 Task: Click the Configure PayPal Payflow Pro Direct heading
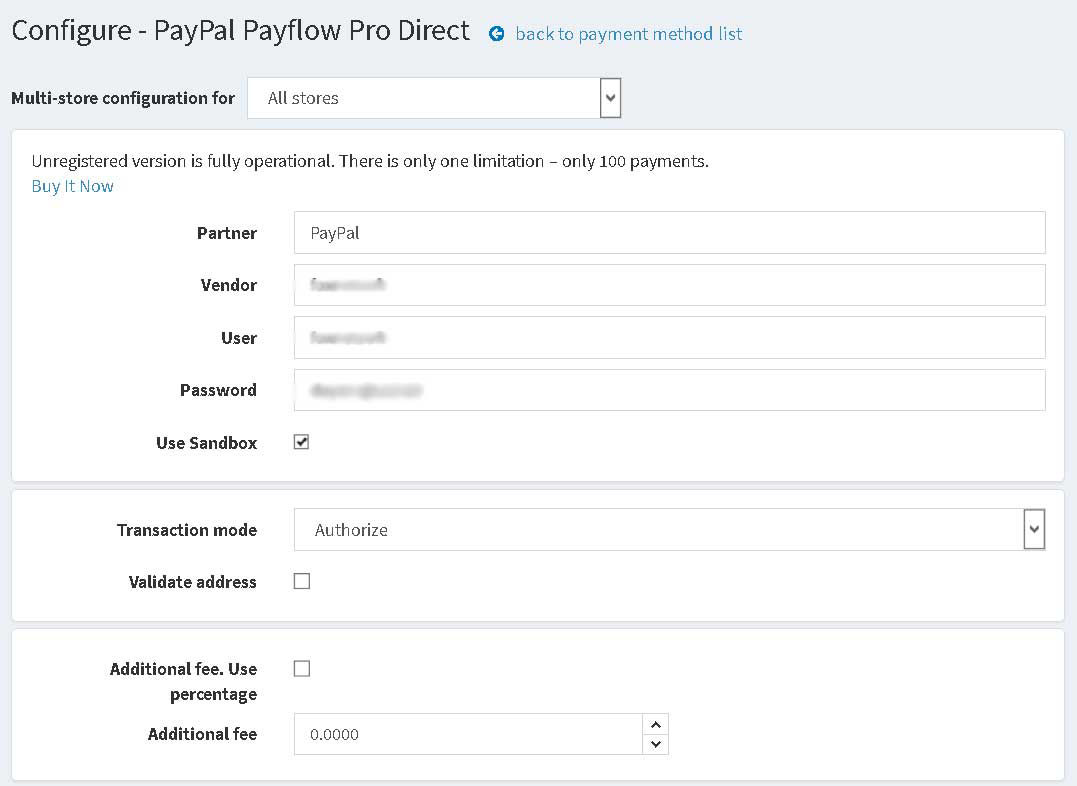point(240,31)
